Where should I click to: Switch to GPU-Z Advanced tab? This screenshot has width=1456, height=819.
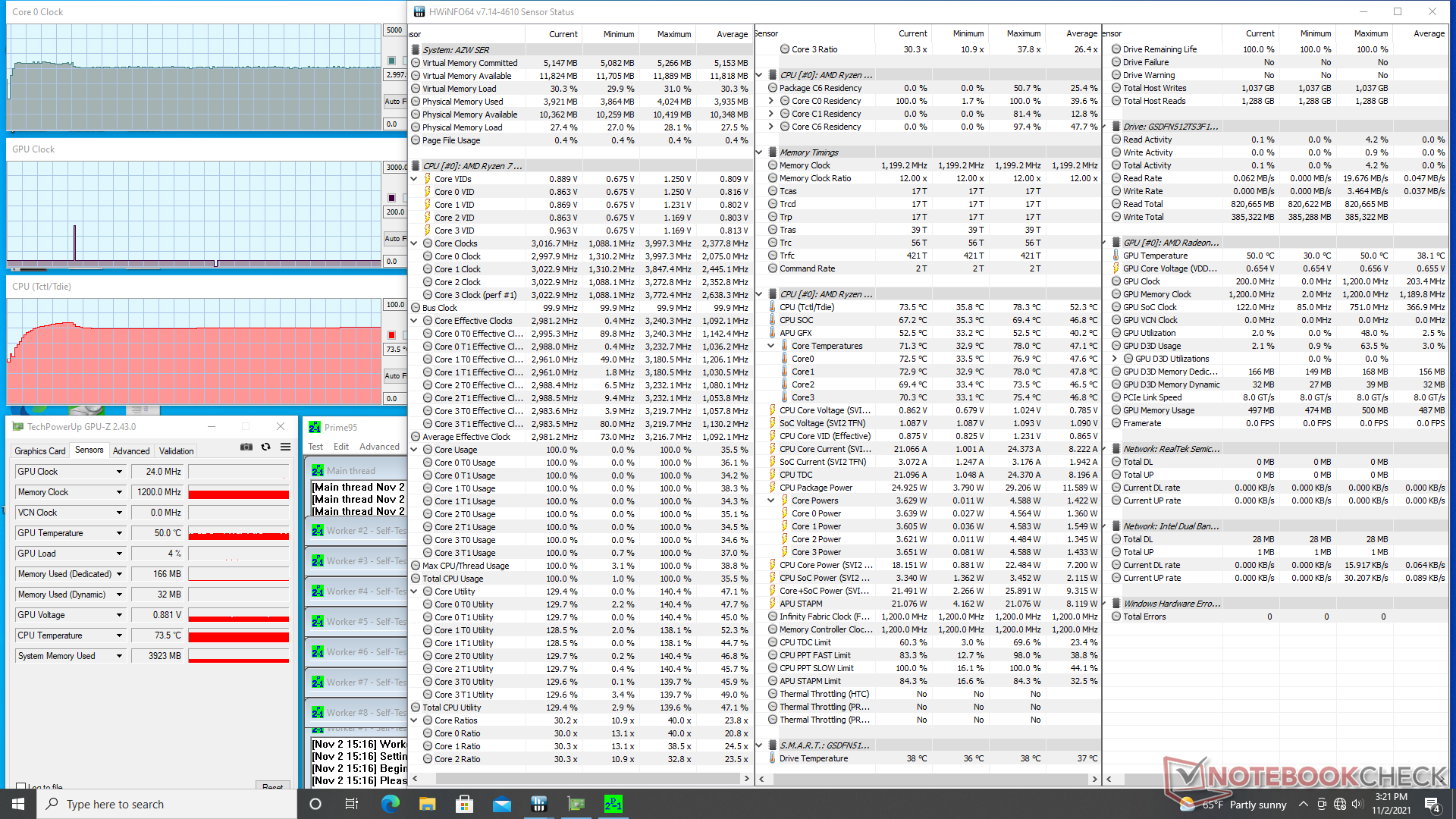pos(131,450)
